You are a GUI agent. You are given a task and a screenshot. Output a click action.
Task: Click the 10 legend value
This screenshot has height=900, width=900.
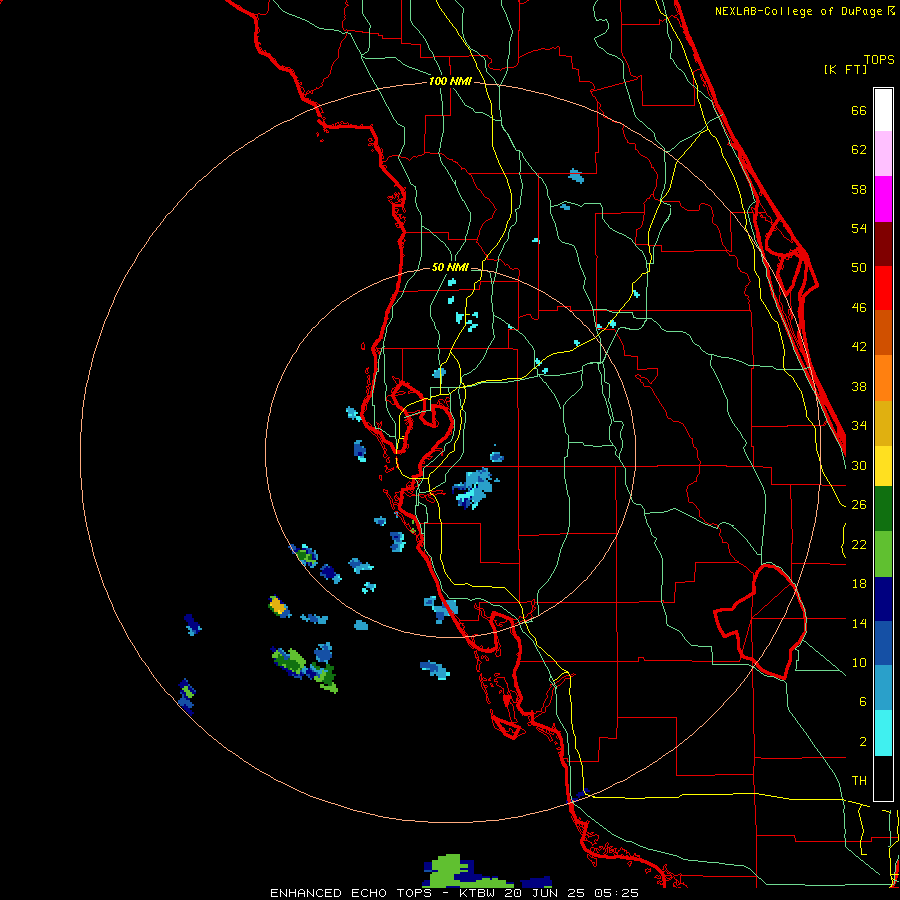[859, 662]
